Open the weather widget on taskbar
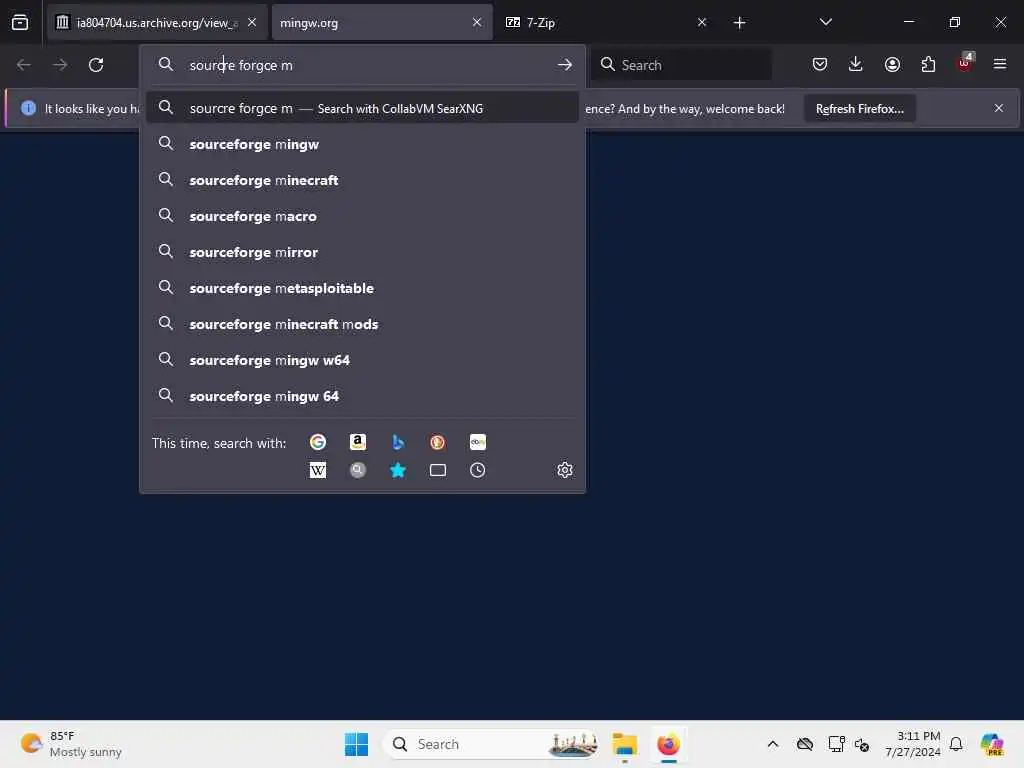Image resolution: width=1024 pixels, height=768 pixels. (71, 744)
